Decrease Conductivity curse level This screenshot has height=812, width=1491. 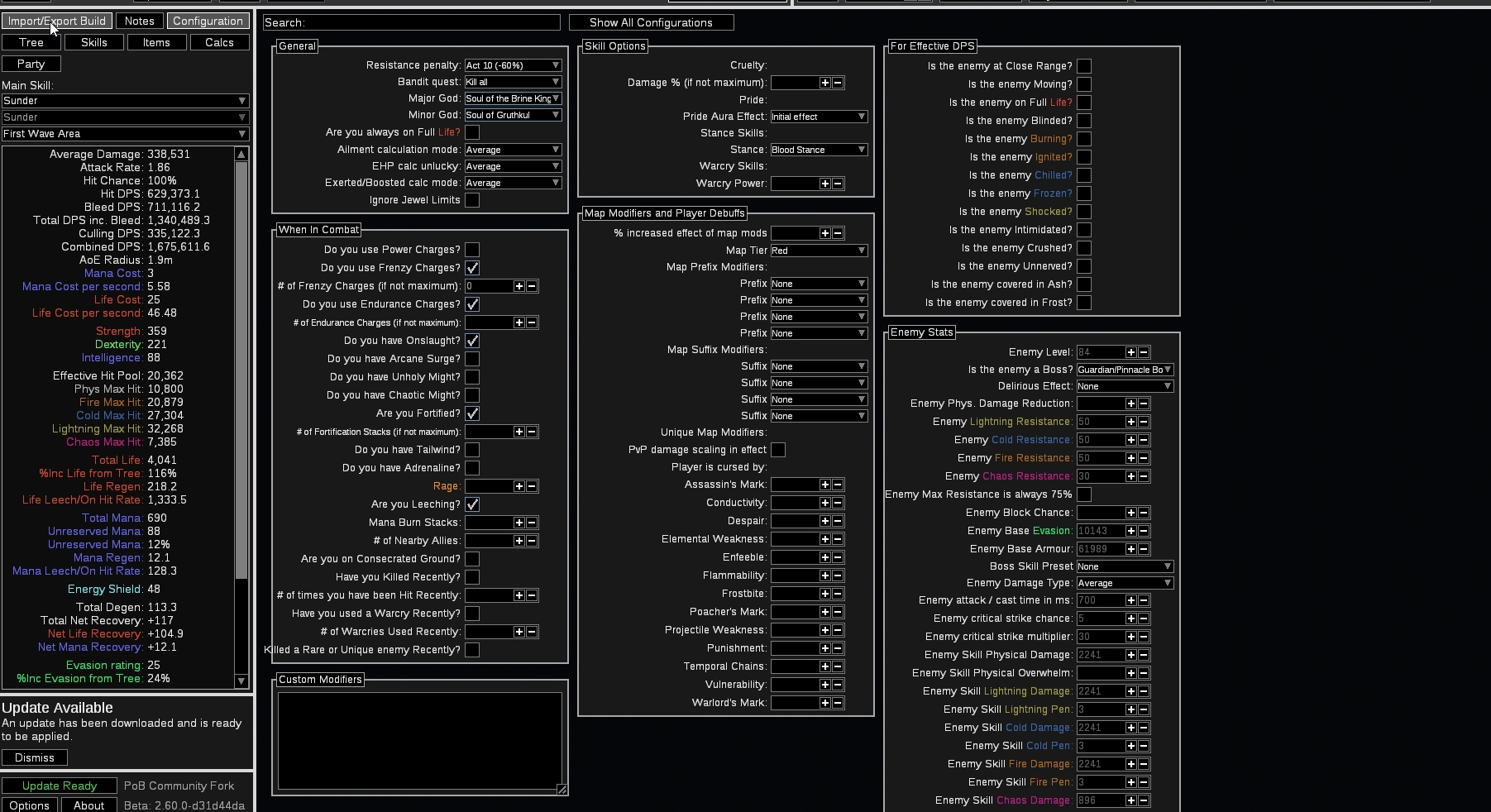[838, 503]
